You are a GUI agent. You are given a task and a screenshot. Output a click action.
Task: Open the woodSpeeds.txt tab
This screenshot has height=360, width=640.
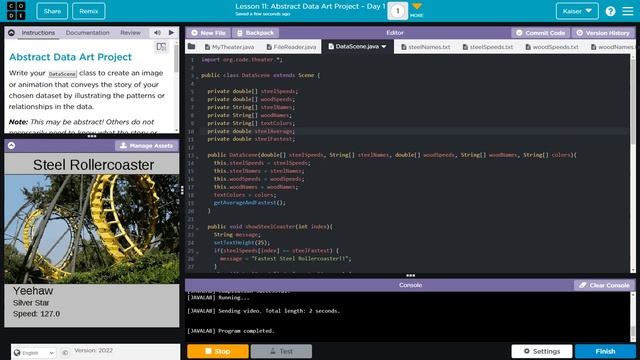(551, 47)
